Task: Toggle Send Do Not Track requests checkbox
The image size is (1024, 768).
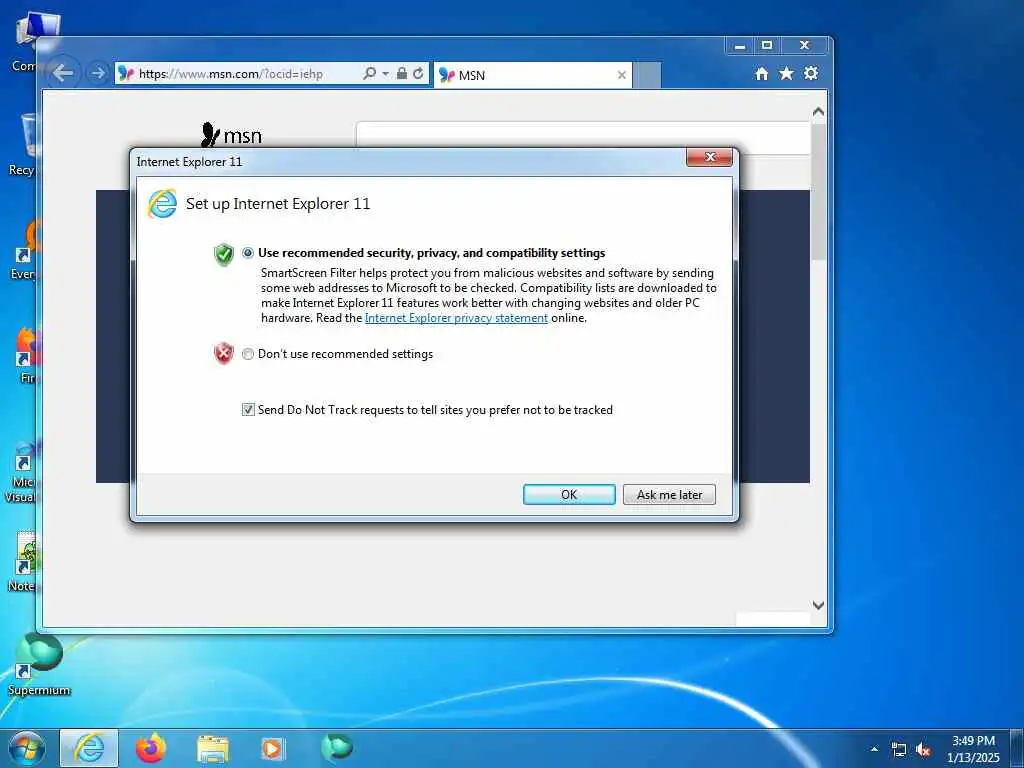Action: (x=248, y=409)
